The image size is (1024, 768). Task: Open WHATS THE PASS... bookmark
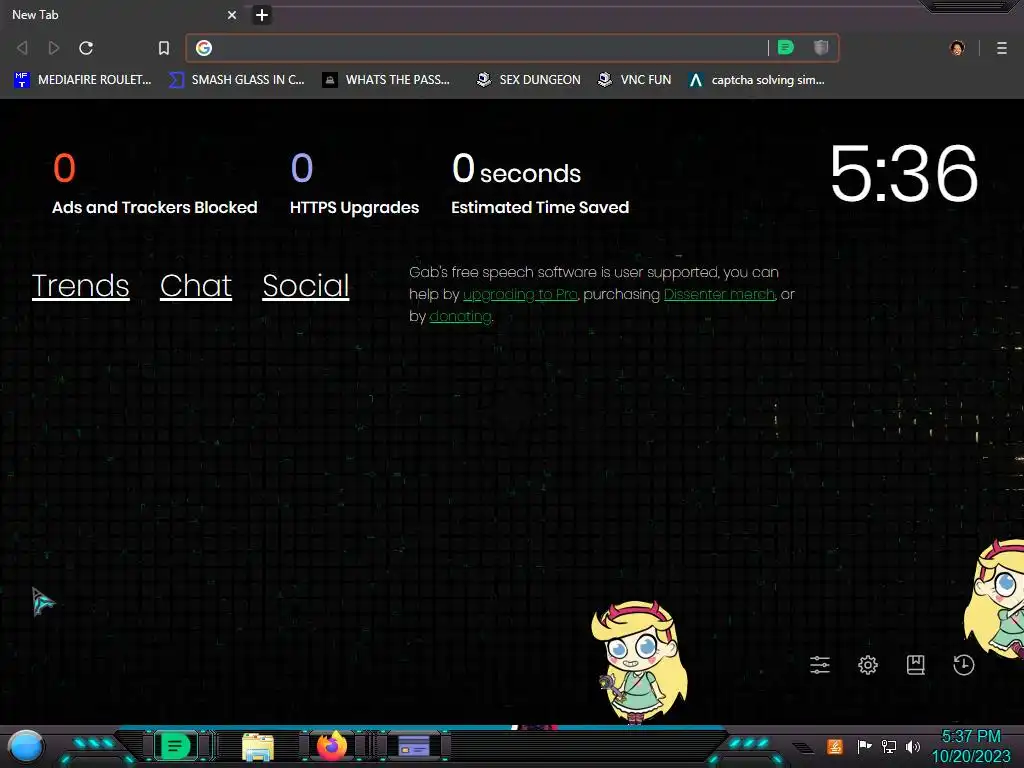tap(386, 80)
